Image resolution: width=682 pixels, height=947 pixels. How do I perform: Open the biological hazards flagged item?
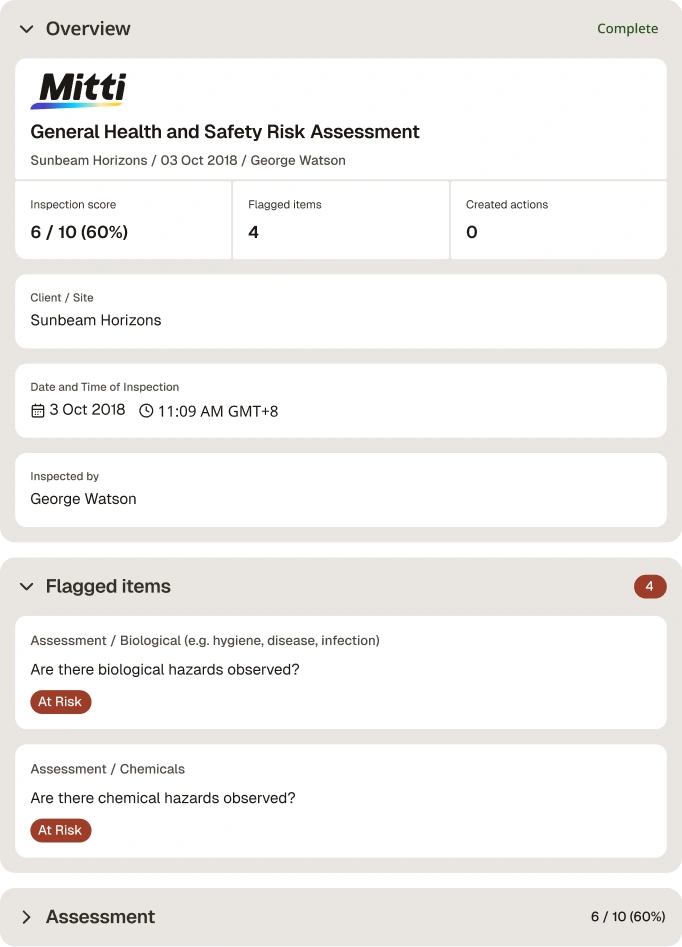[341, 672]
